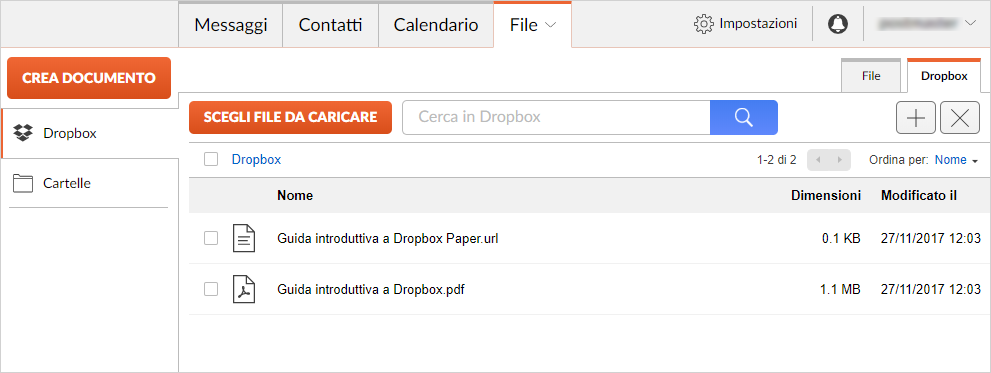This screenshot has height=373, width=991.
Task: Open the Ordina per Nome dropdown
Action: pyautogui.click(x=956, y=160)
